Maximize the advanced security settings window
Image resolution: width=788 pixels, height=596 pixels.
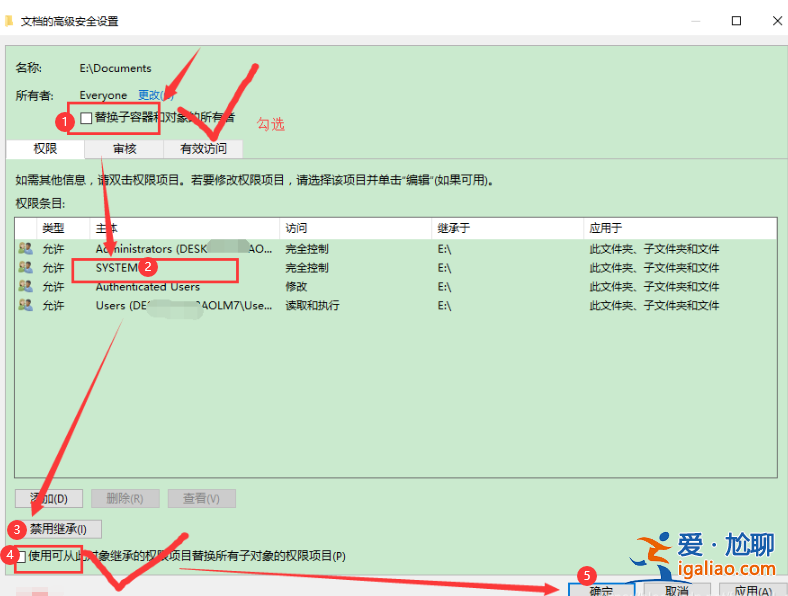point(736,21)
